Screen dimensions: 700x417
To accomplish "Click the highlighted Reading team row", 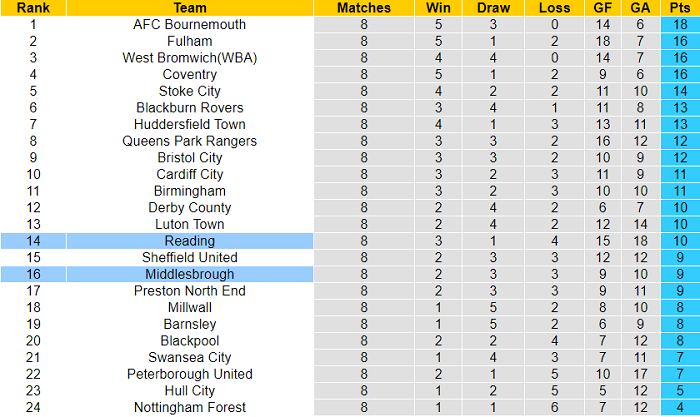I will tap(190, 241).
